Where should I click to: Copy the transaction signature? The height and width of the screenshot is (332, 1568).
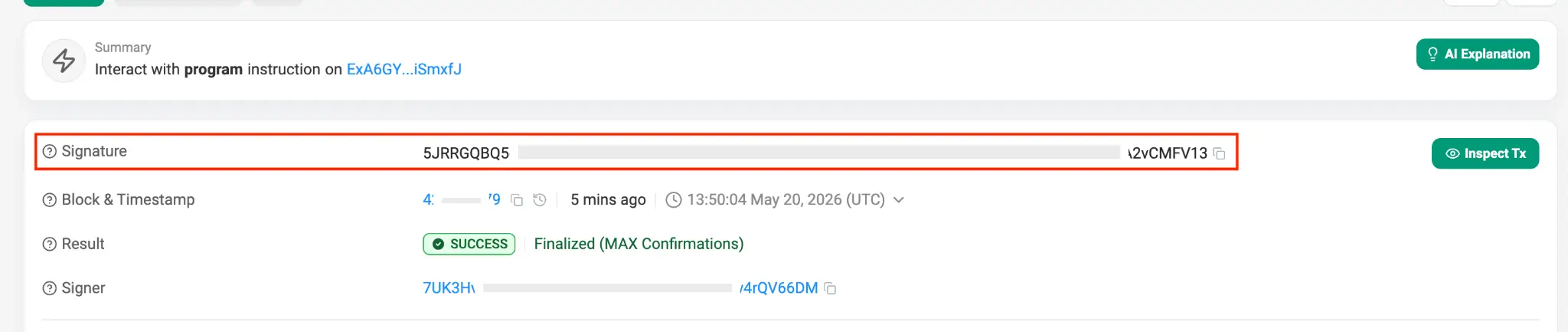1220,153
